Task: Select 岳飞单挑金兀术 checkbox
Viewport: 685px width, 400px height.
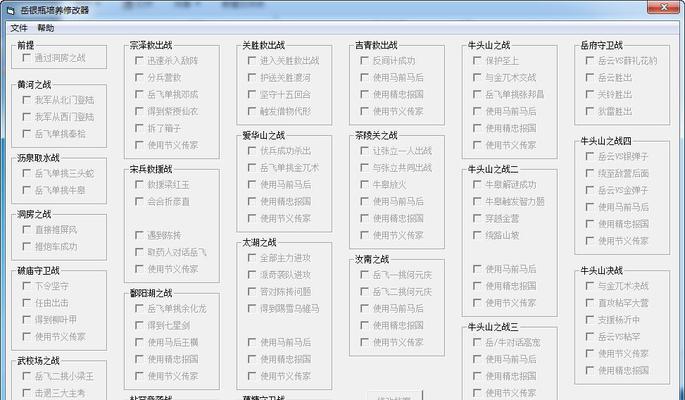Action: 252,168
